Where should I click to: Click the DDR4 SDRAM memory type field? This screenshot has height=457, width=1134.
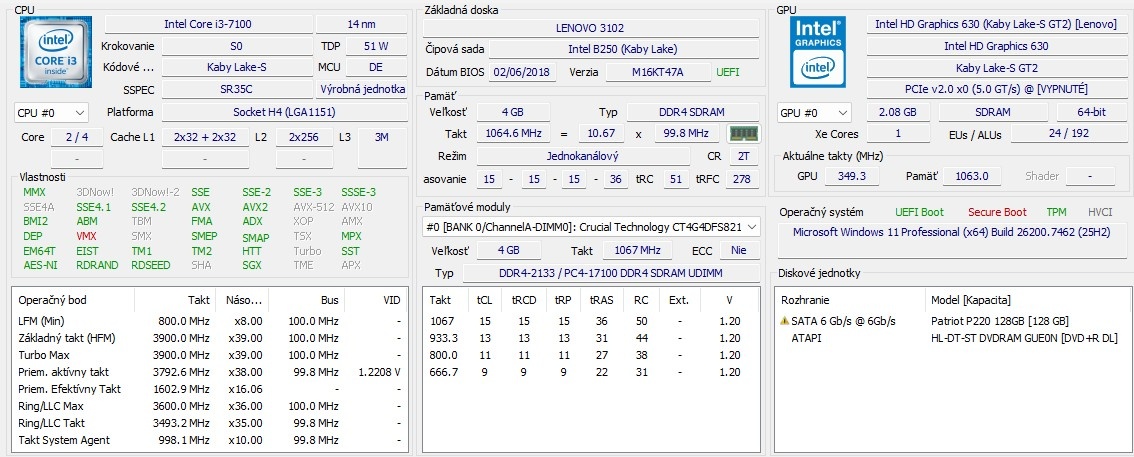pyautogui.click(x=692, y=112)
